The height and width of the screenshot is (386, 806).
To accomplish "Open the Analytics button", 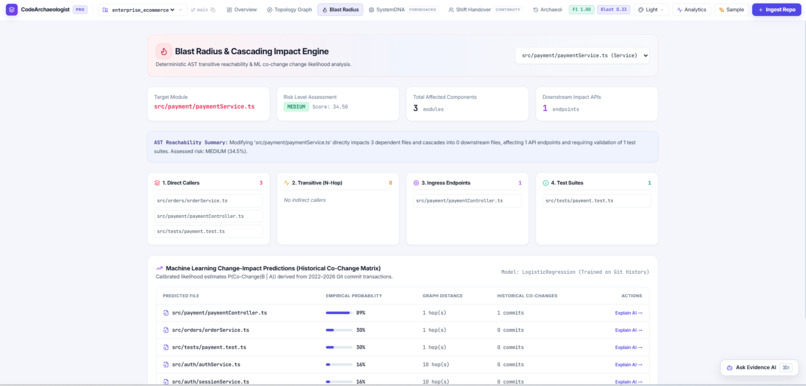I will [x=692, y=10].
